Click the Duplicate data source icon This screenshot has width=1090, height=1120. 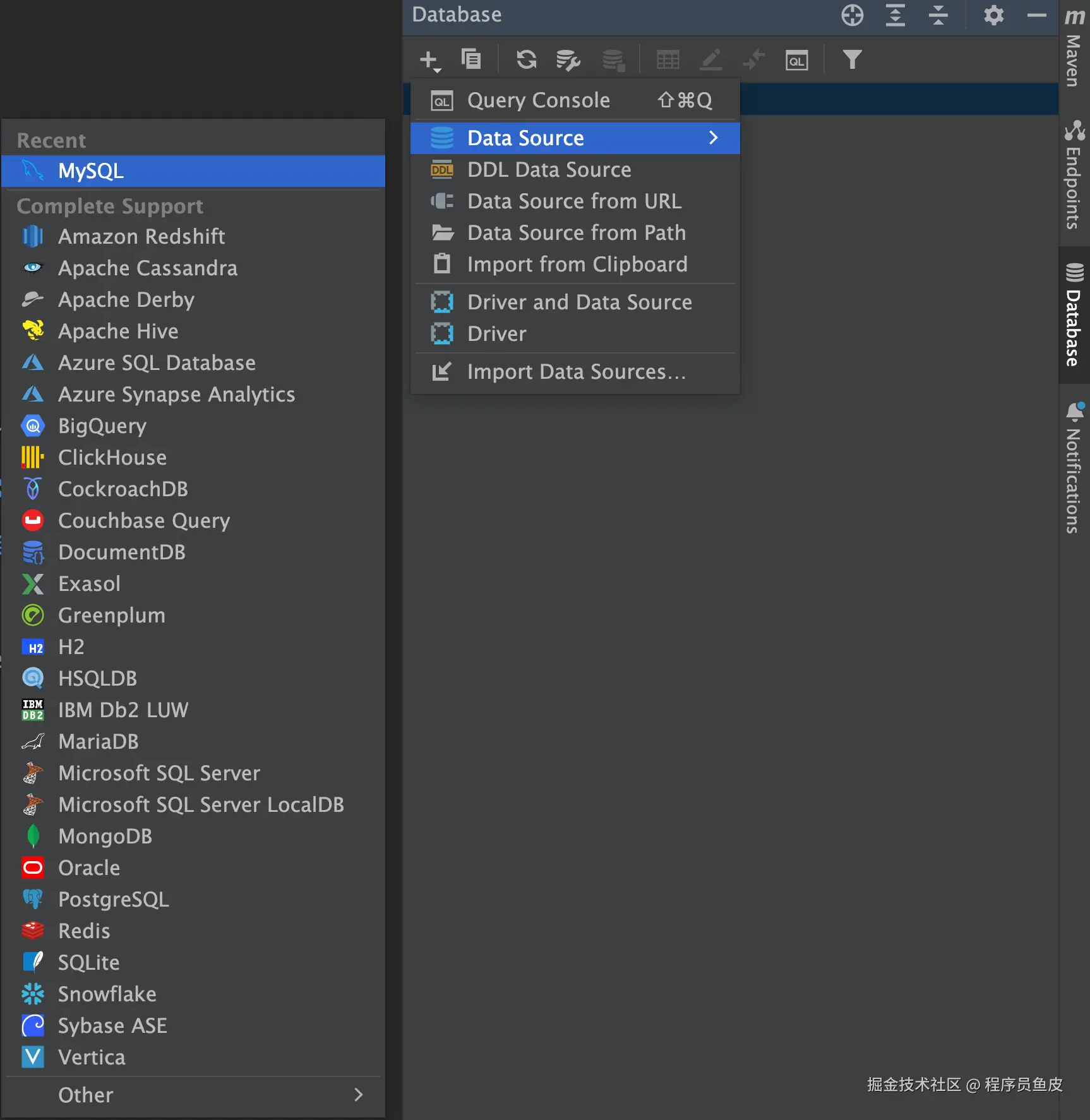tap(471, 59)
